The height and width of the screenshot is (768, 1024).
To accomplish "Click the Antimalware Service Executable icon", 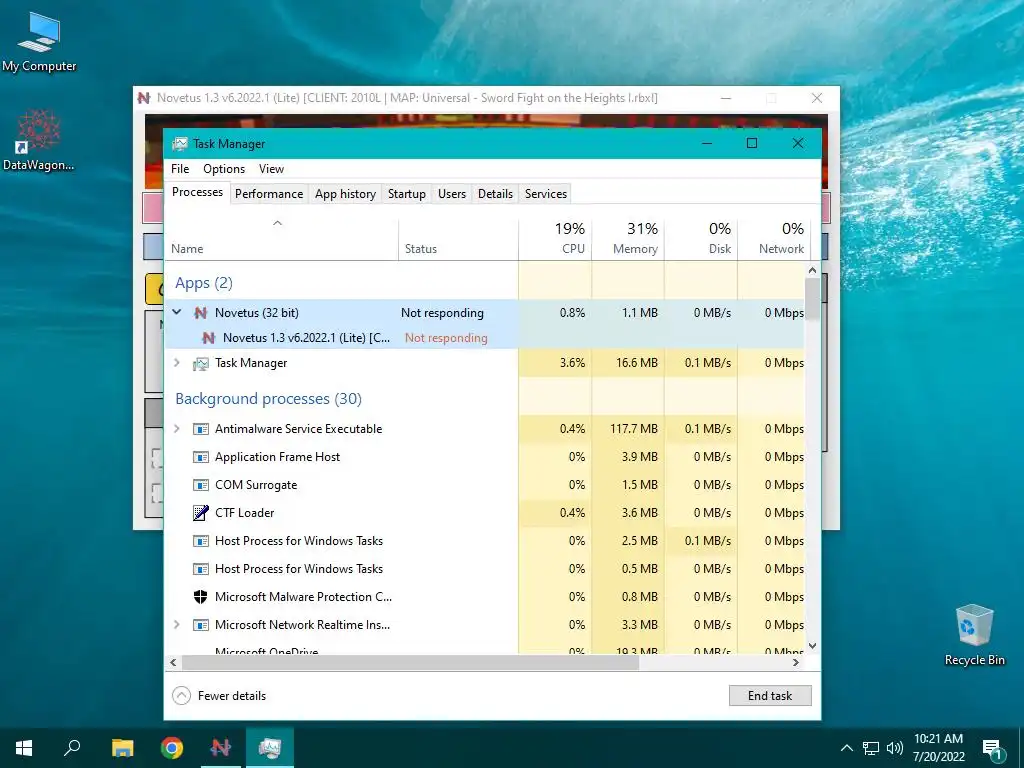I will point(200,429).
